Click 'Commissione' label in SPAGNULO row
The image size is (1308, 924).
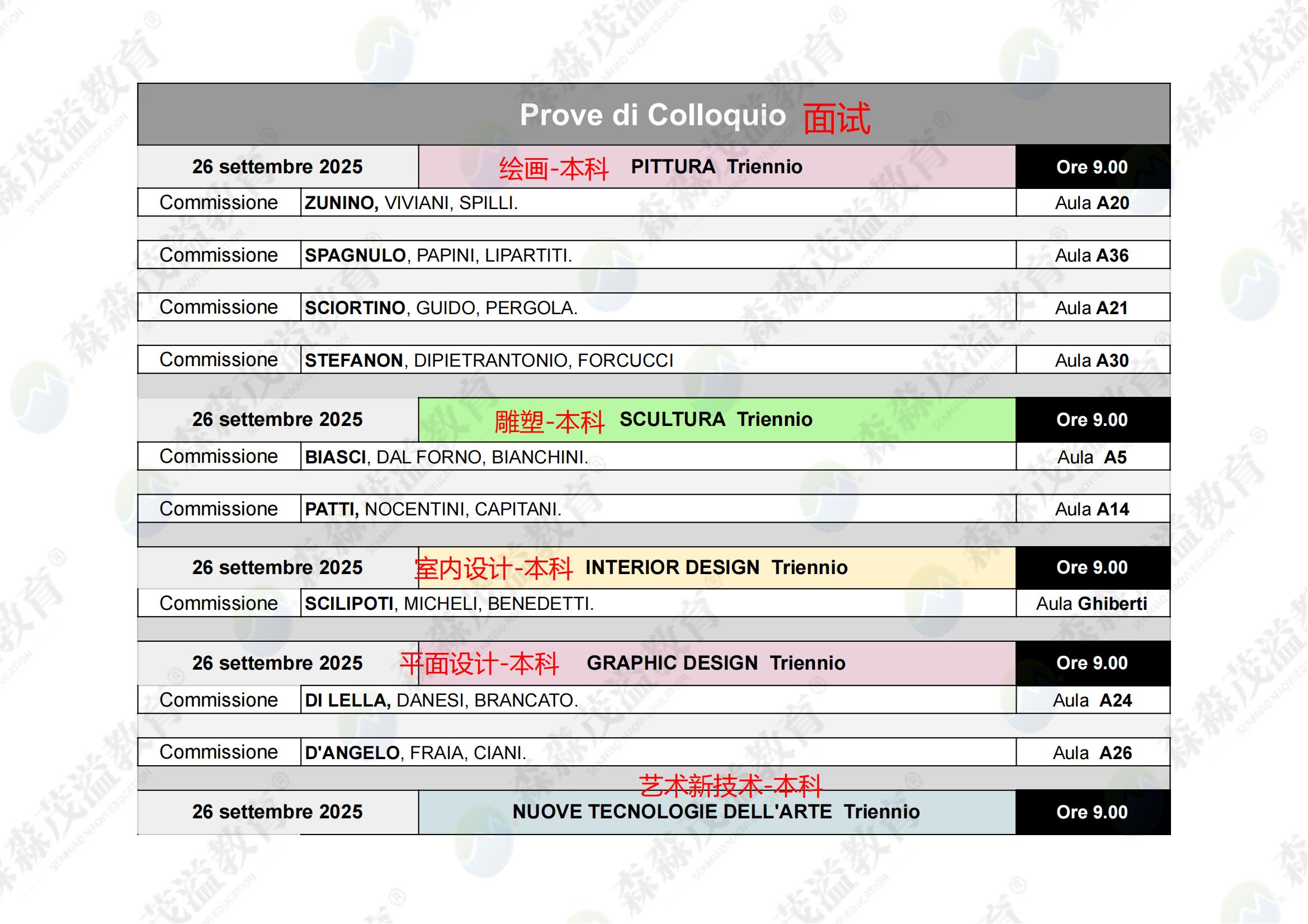[219, 255]
